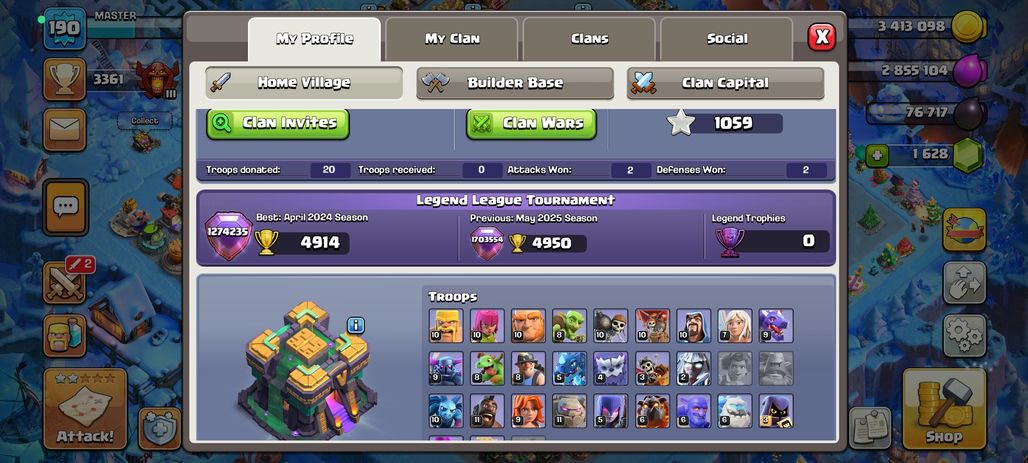Image resolution: width=1028 pixels, height=463 pixels.
Task: Open the Shop button
Action: [944, 409]
